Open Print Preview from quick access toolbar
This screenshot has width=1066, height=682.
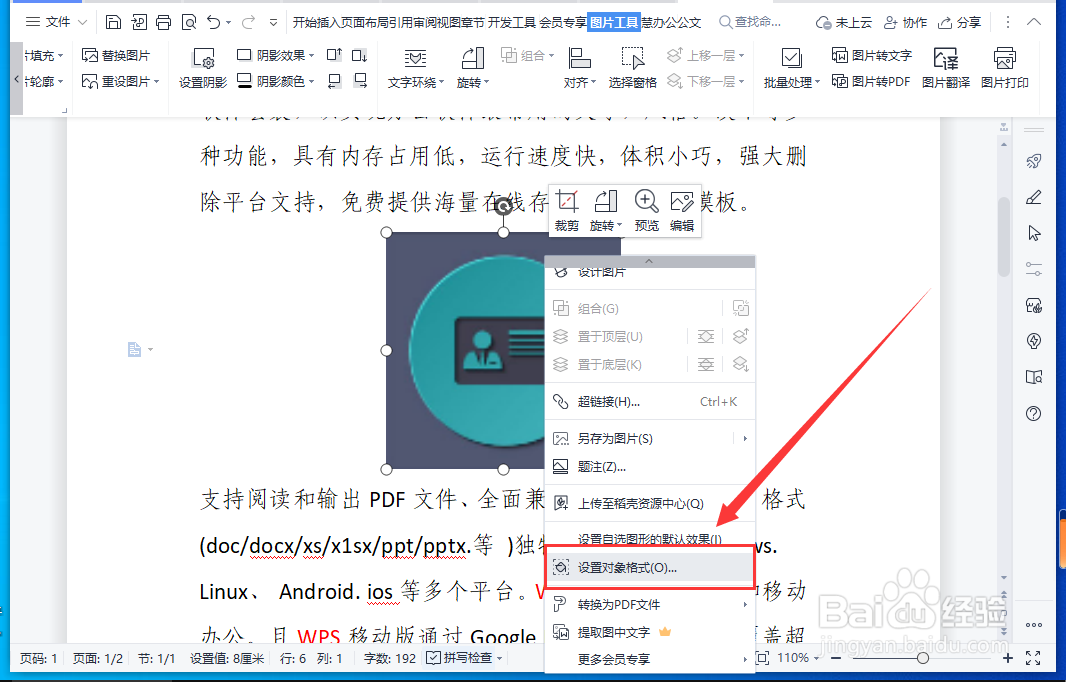189,22
